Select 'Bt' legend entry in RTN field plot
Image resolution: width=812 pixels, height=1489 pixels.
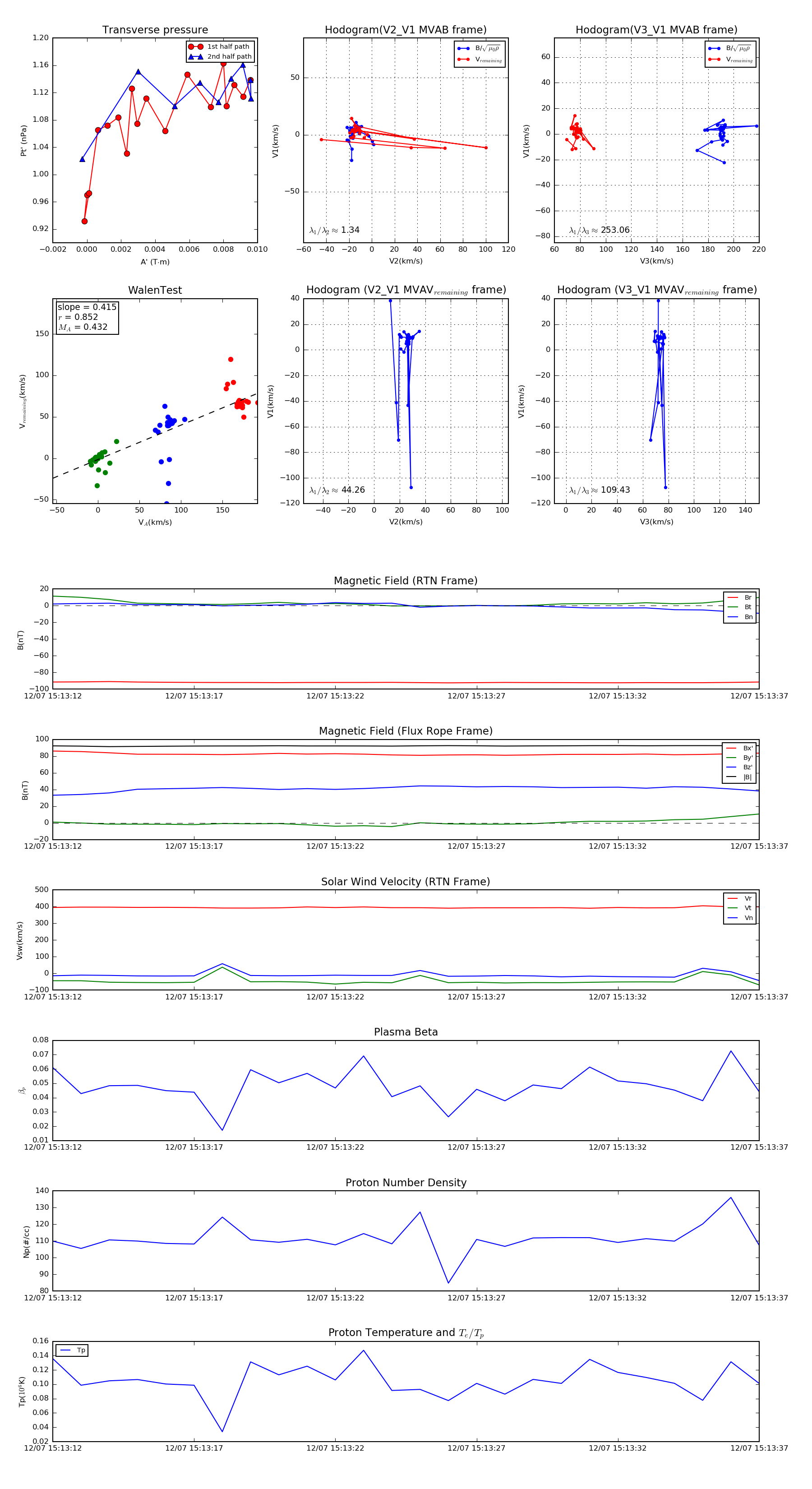pos(740,607)
